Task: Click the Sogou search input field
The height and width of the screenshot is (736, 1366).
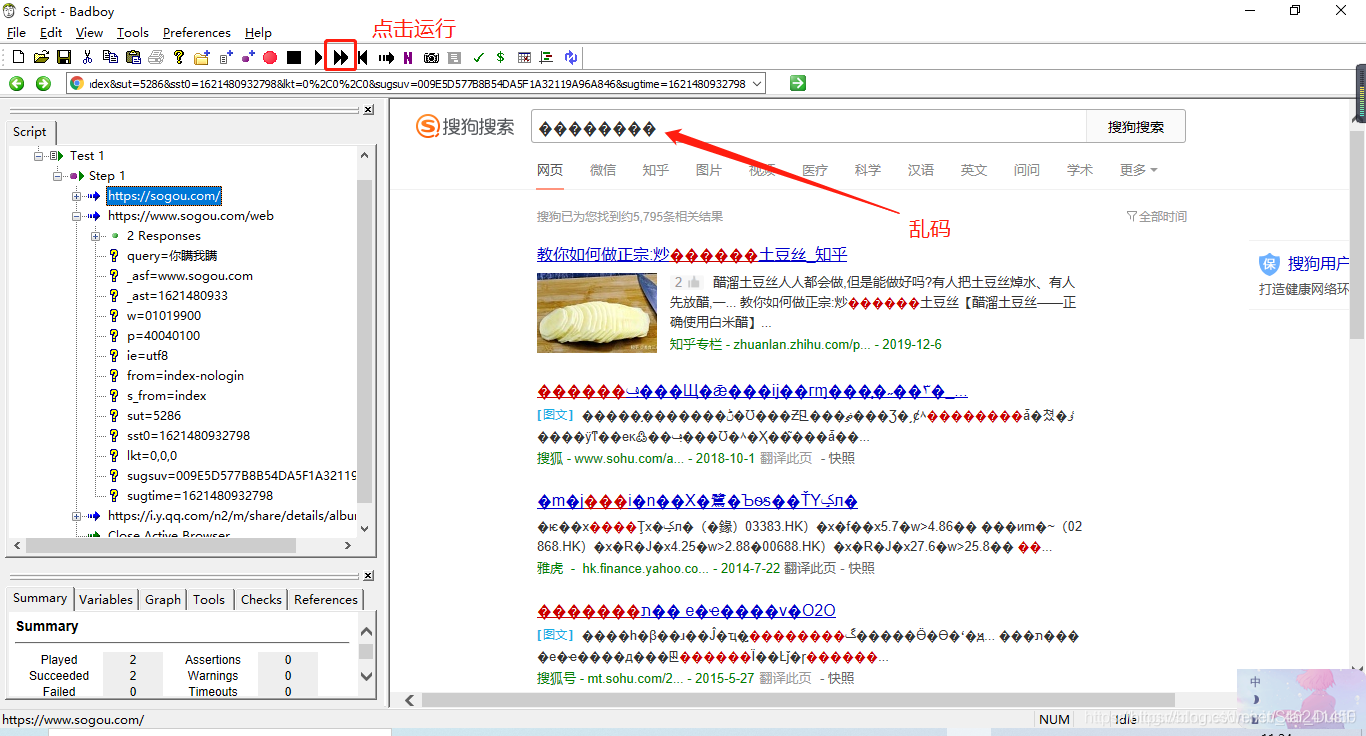Action: pyautogui.click(x=809, y=127)
